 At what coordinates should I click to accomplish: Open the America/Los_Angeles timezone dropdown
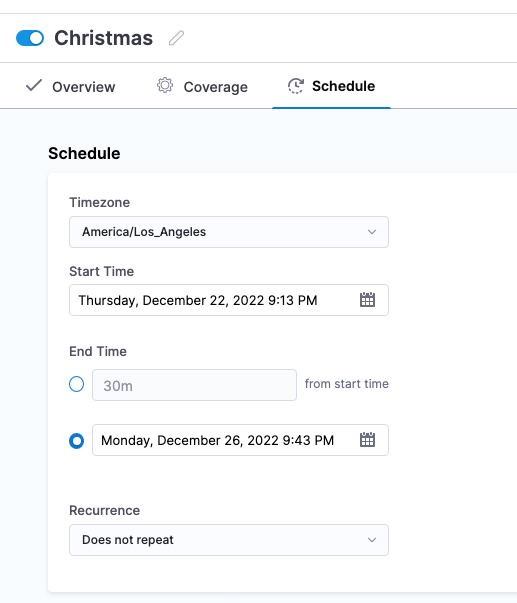(229, 232)
